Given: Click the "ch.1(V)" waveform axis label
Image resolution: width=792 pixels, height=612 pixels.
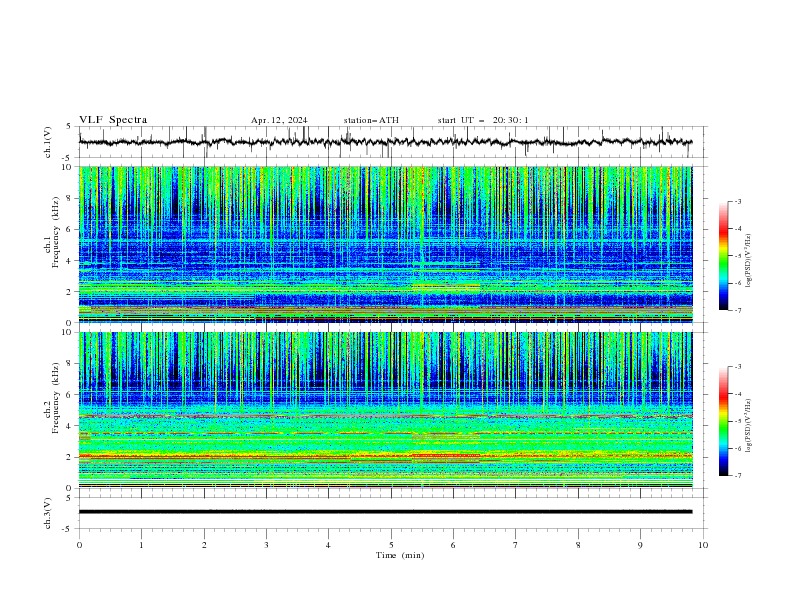Looking at the screenshot, I should [x=48, y=142].
